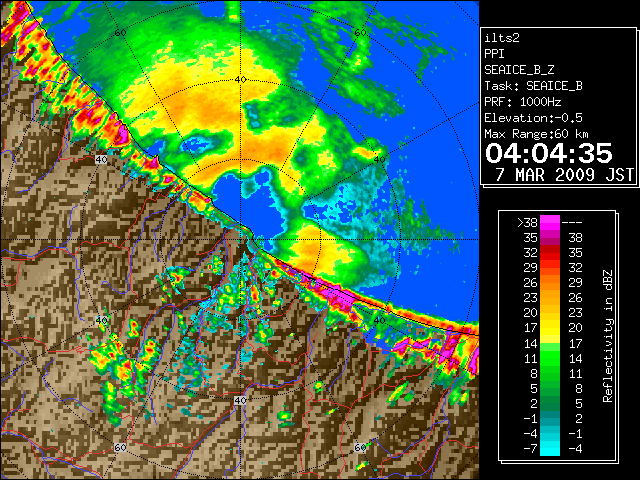
Task: Click the radar site name "ilts2"
Action: click(502, 38)
